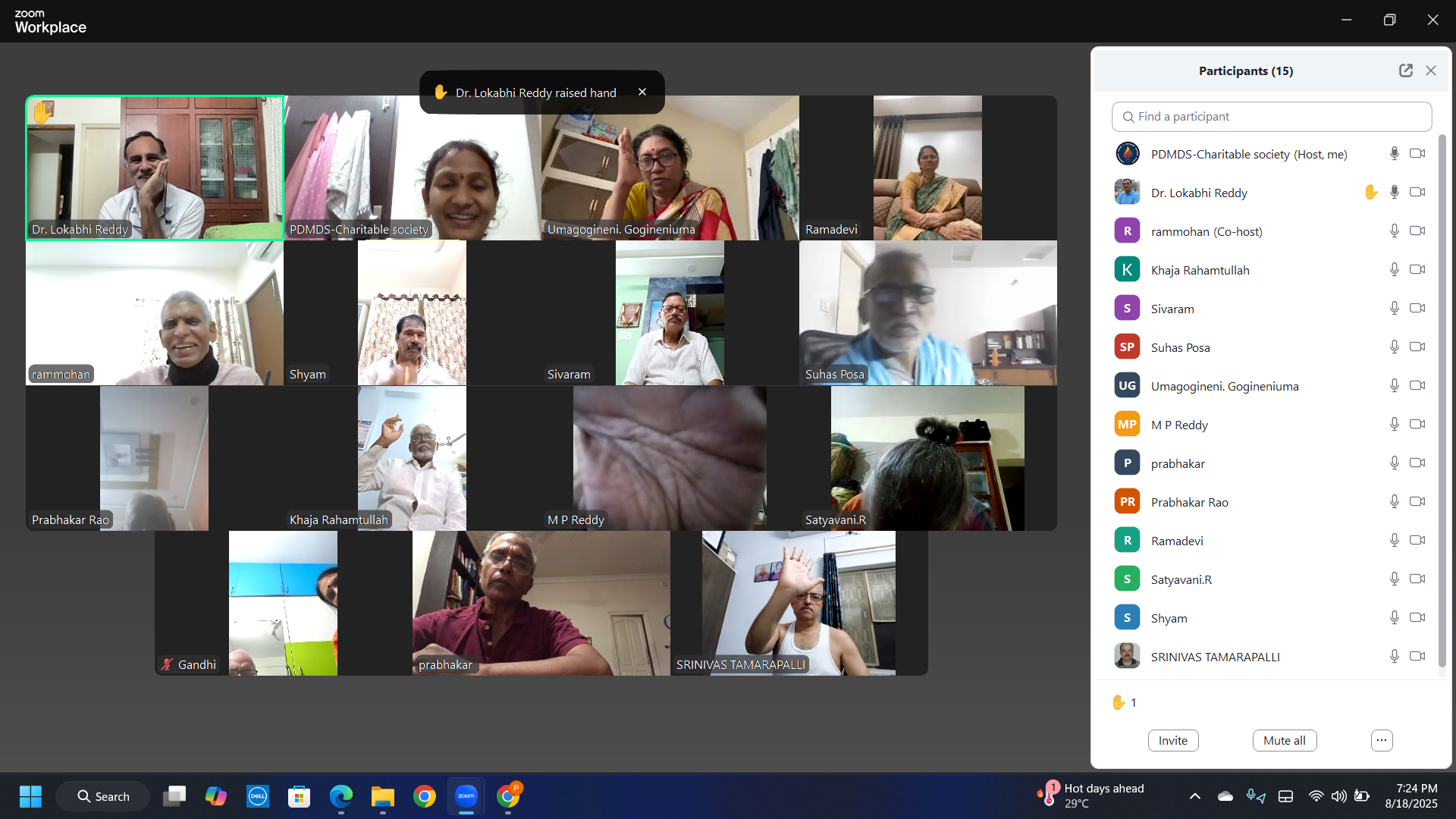
Task: Click Satyavani.R's microphone icon
Action: 1394,579
